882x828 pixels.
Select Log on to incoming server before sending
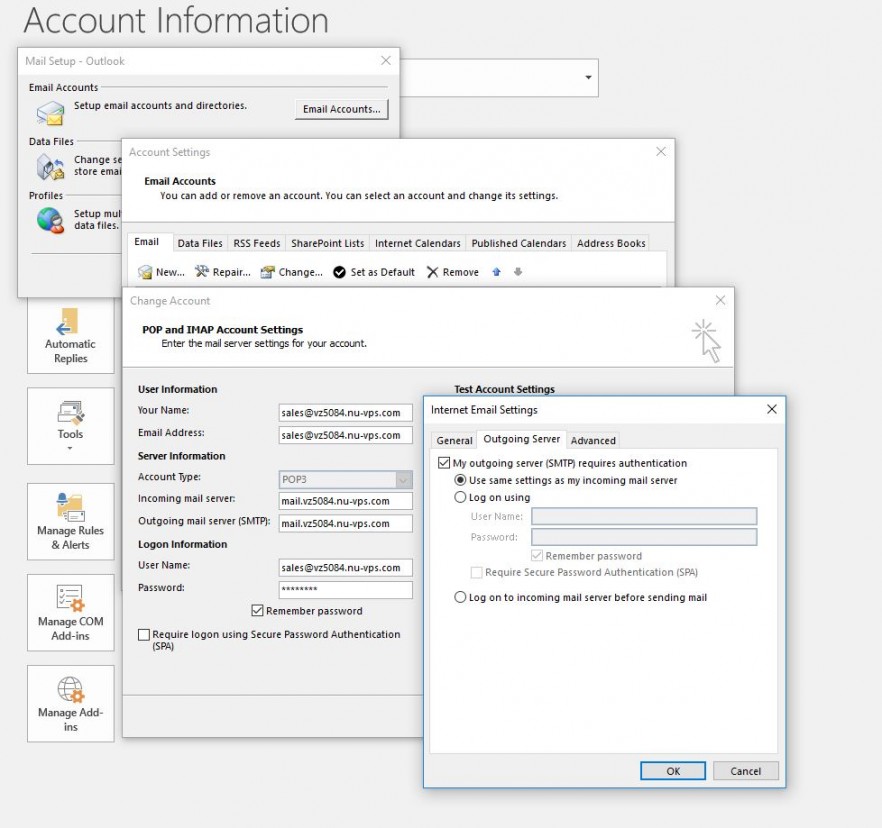(x=460, y=597)
